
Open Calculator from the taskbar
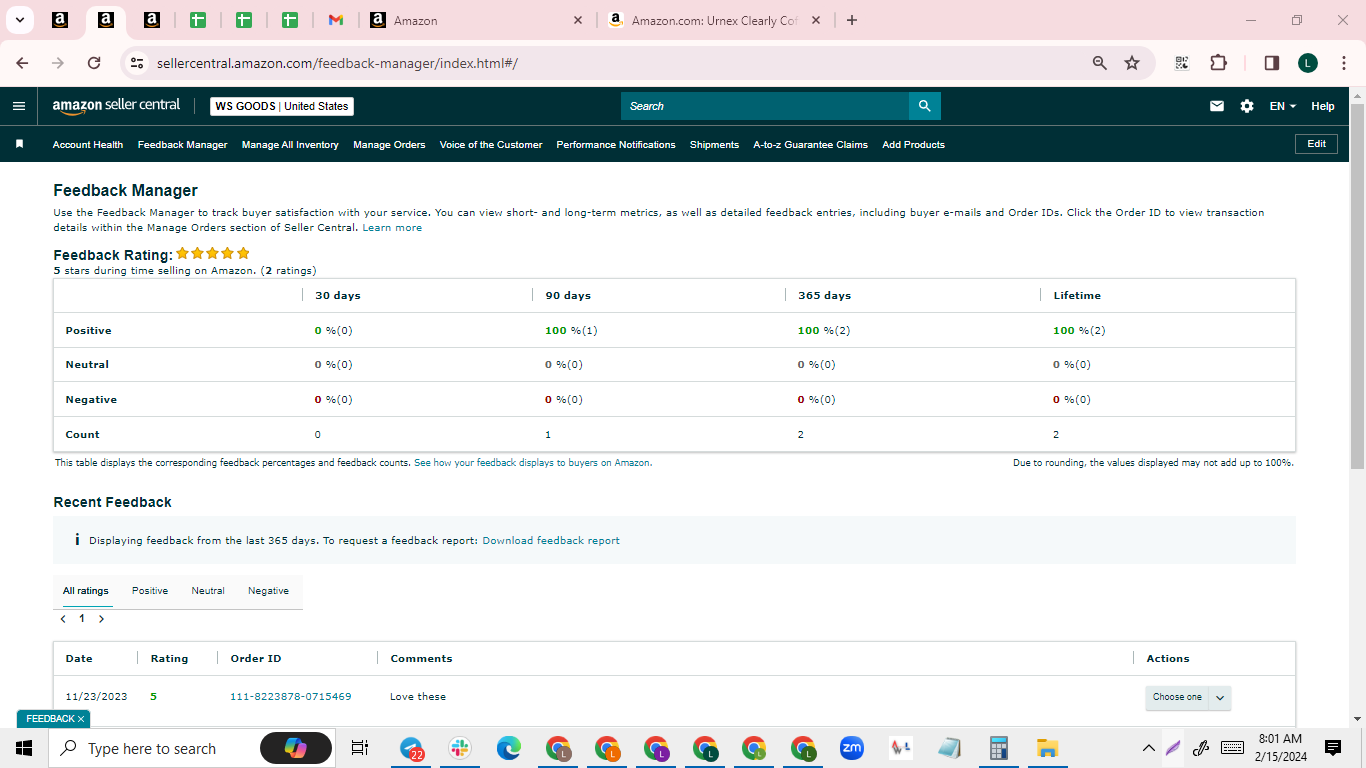click(998, 748)
